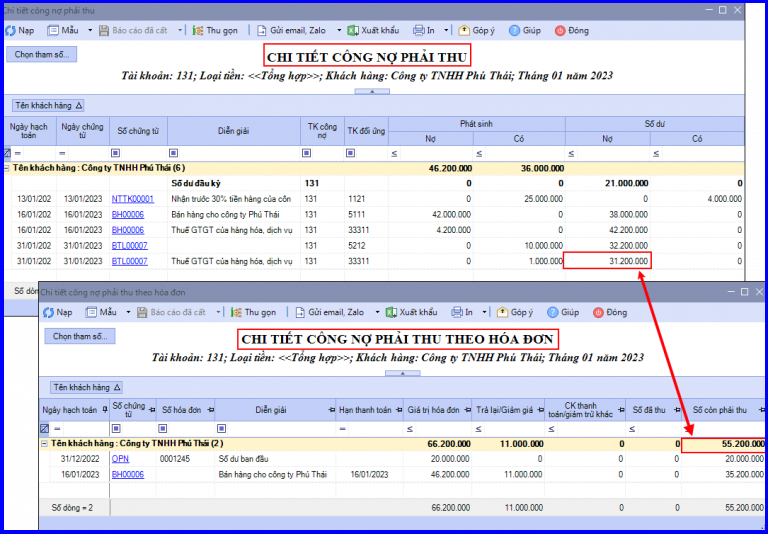Open Góp ý feedback icon in lower toolbar

click(x=503, y=312)
